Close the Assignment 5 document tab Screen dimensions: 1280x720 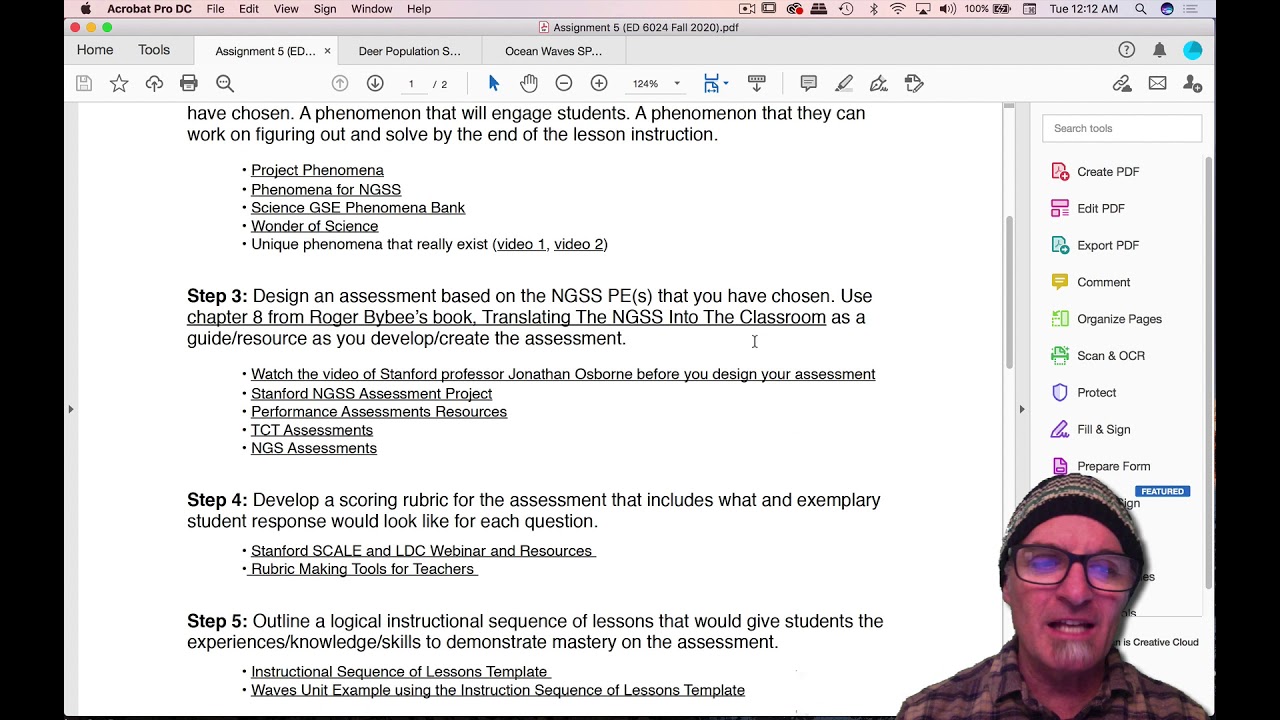(327, 51)
